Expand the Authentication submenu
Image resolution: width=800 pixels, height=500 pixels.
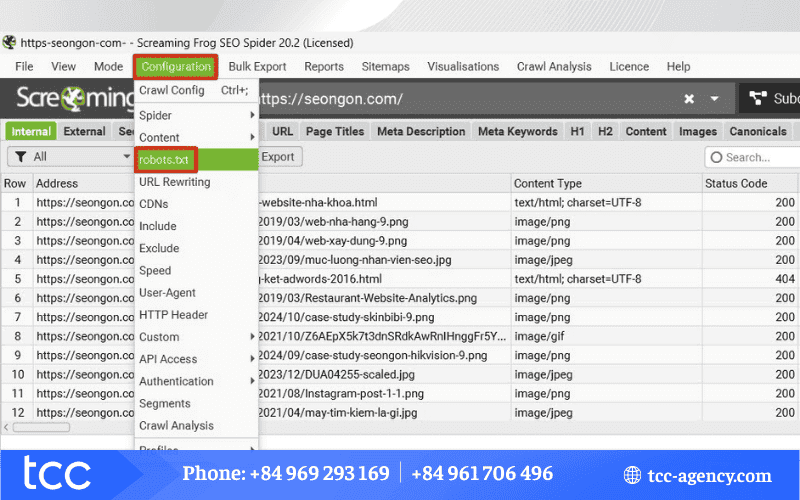pyautogui.click(x=196, y=381)
